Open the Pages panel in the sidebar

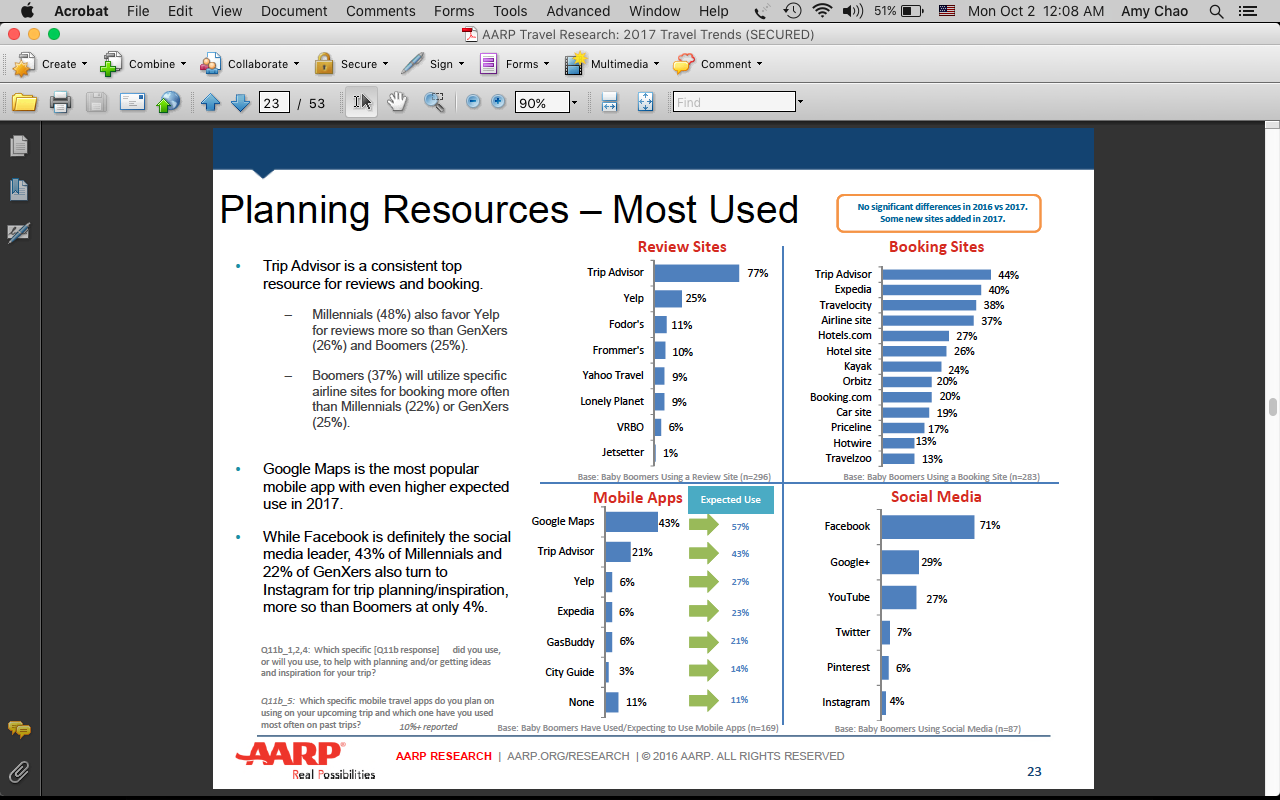[19, 146]
